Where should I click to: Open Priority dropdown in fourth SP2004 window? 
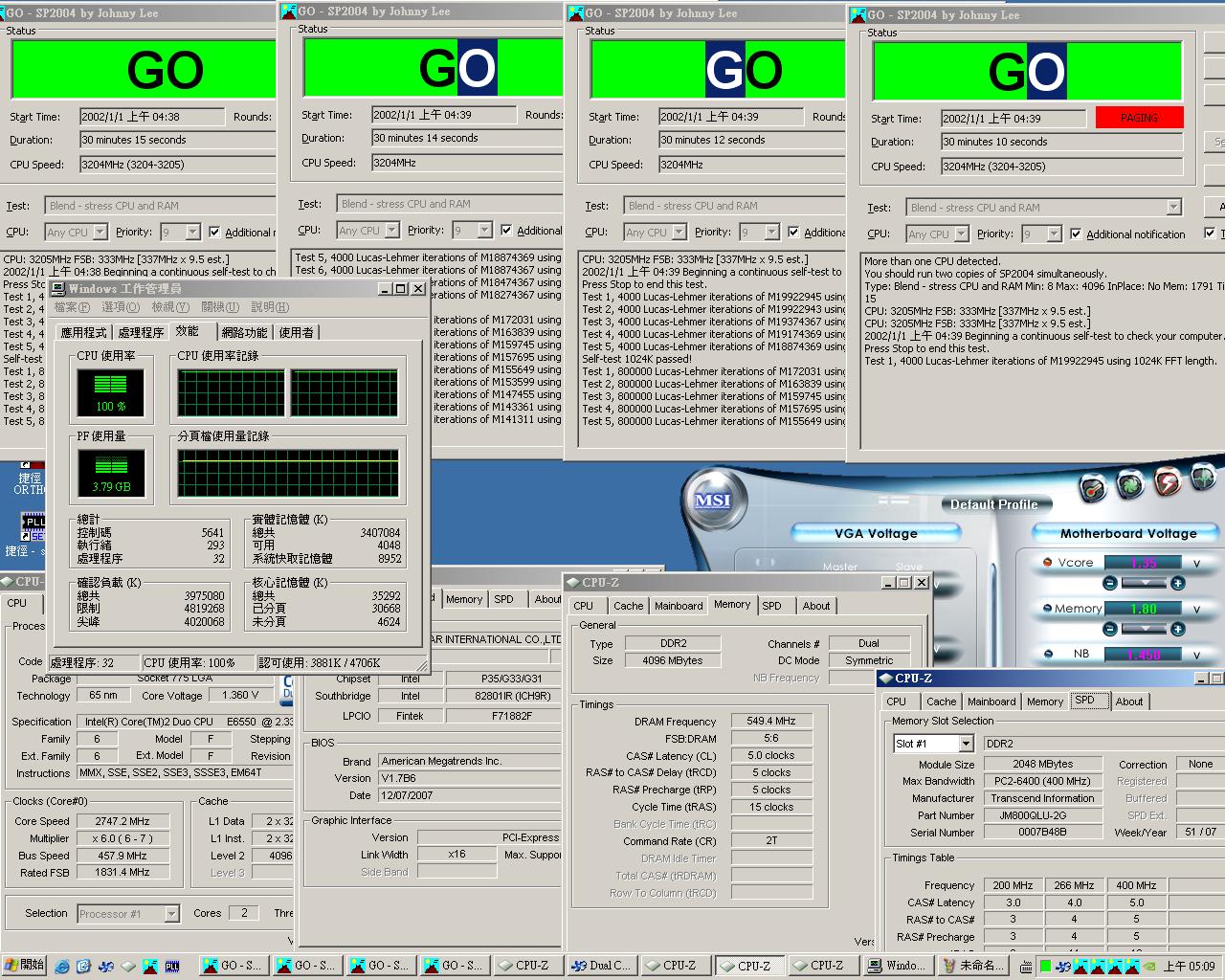tap(1054, 234)
